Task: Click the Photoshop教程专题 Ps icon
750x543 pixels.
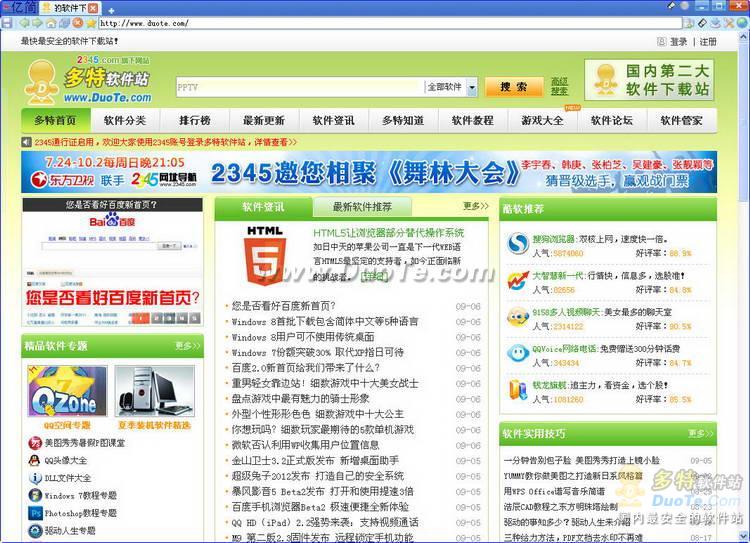Action: pos(35,513)
